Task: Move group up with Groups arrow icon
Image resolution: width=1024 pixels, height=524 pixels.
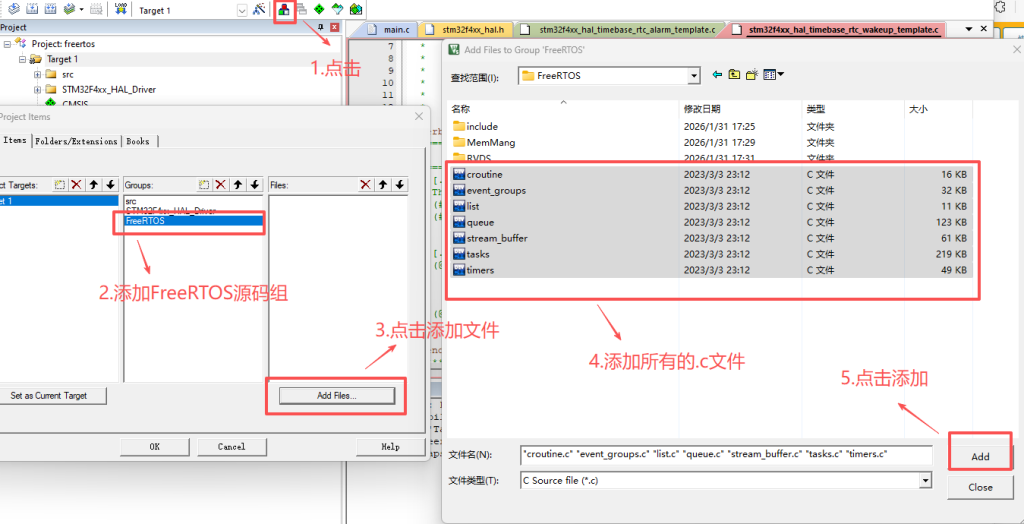Action: [238, 185]
